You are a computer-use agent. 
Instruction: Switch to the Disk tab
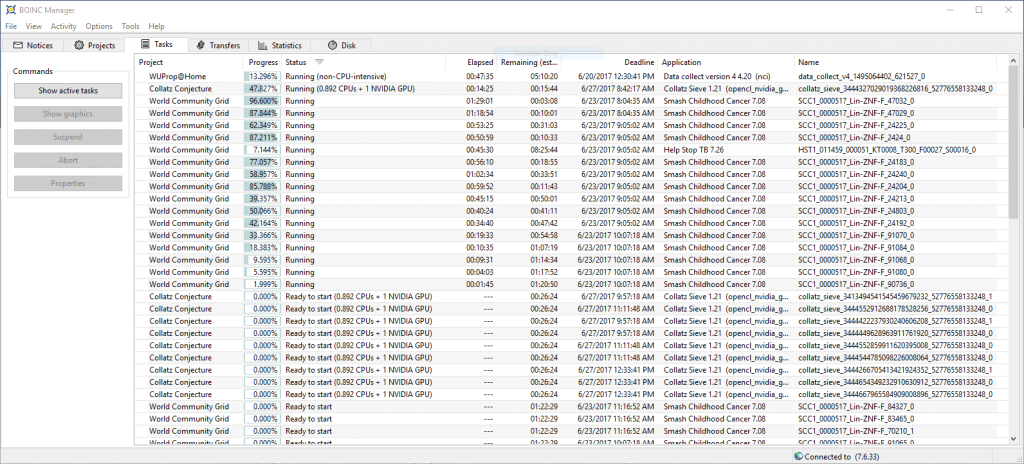[341, 45]
